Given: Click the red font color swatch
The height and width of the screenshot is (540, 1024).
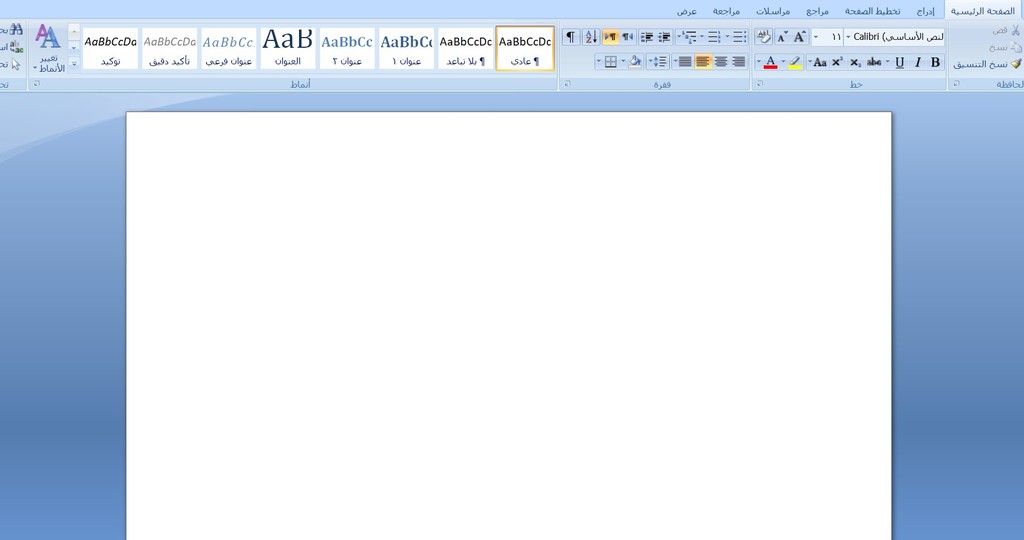Looking at the screenshot, I should click(770, 62).
